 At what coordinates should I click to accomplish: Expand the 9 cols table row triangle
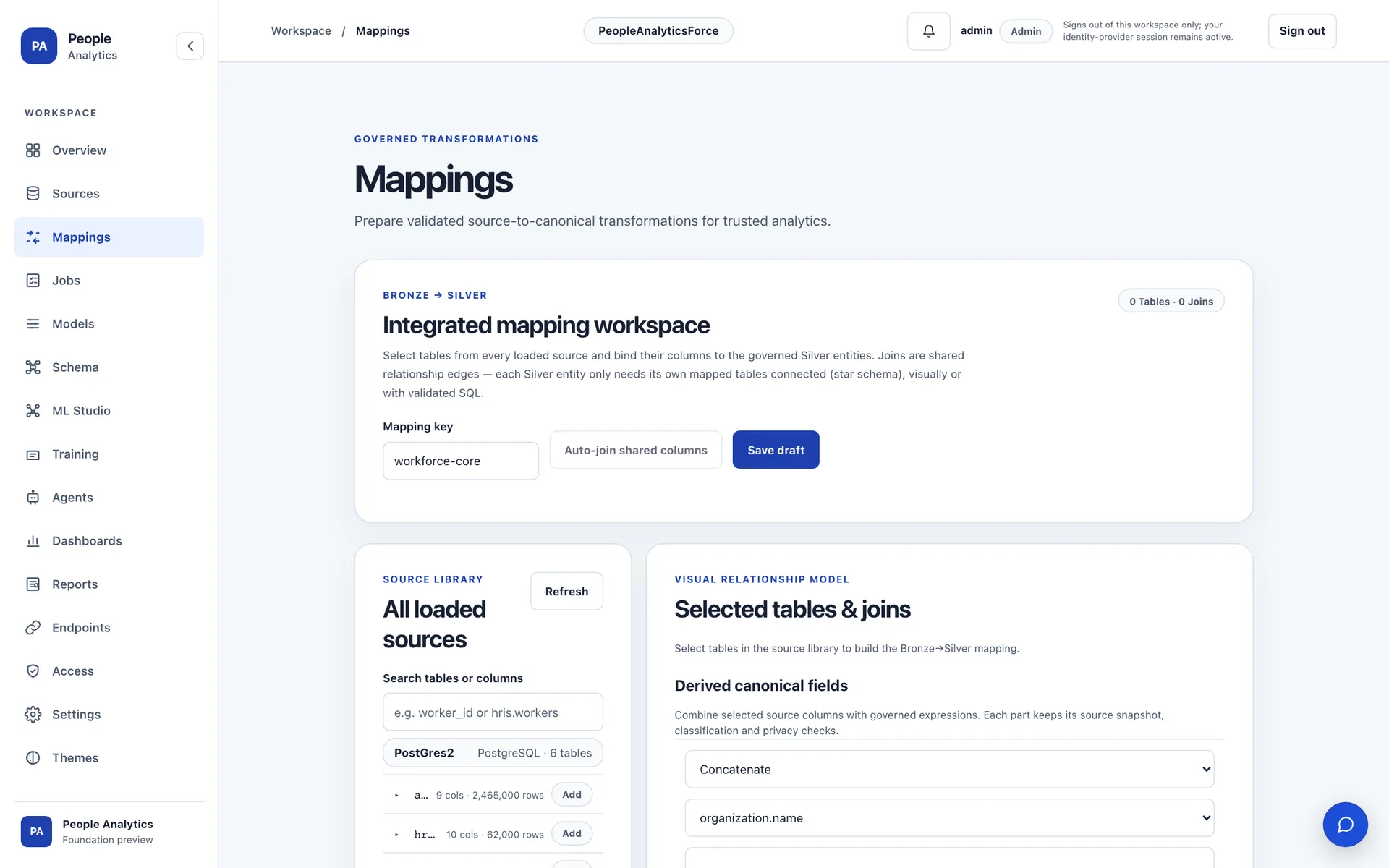click(396, 795)
